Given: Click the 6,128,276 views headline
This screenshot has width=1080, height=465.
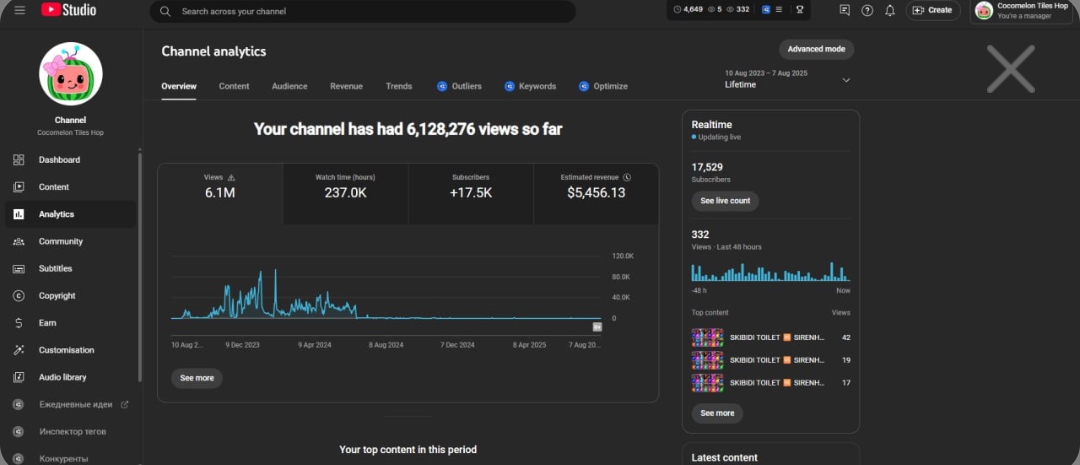Looking at the screenshot, I should (408, 129).
